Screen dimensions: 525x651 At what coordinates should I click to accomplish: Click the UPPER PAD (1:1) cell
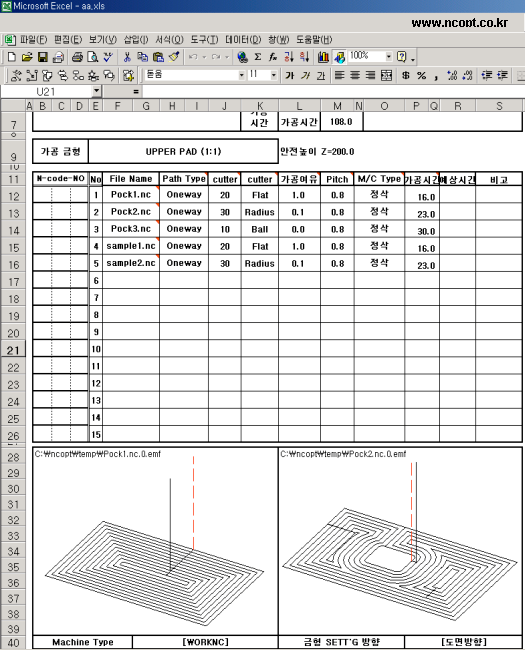click(x=183, y=152)
